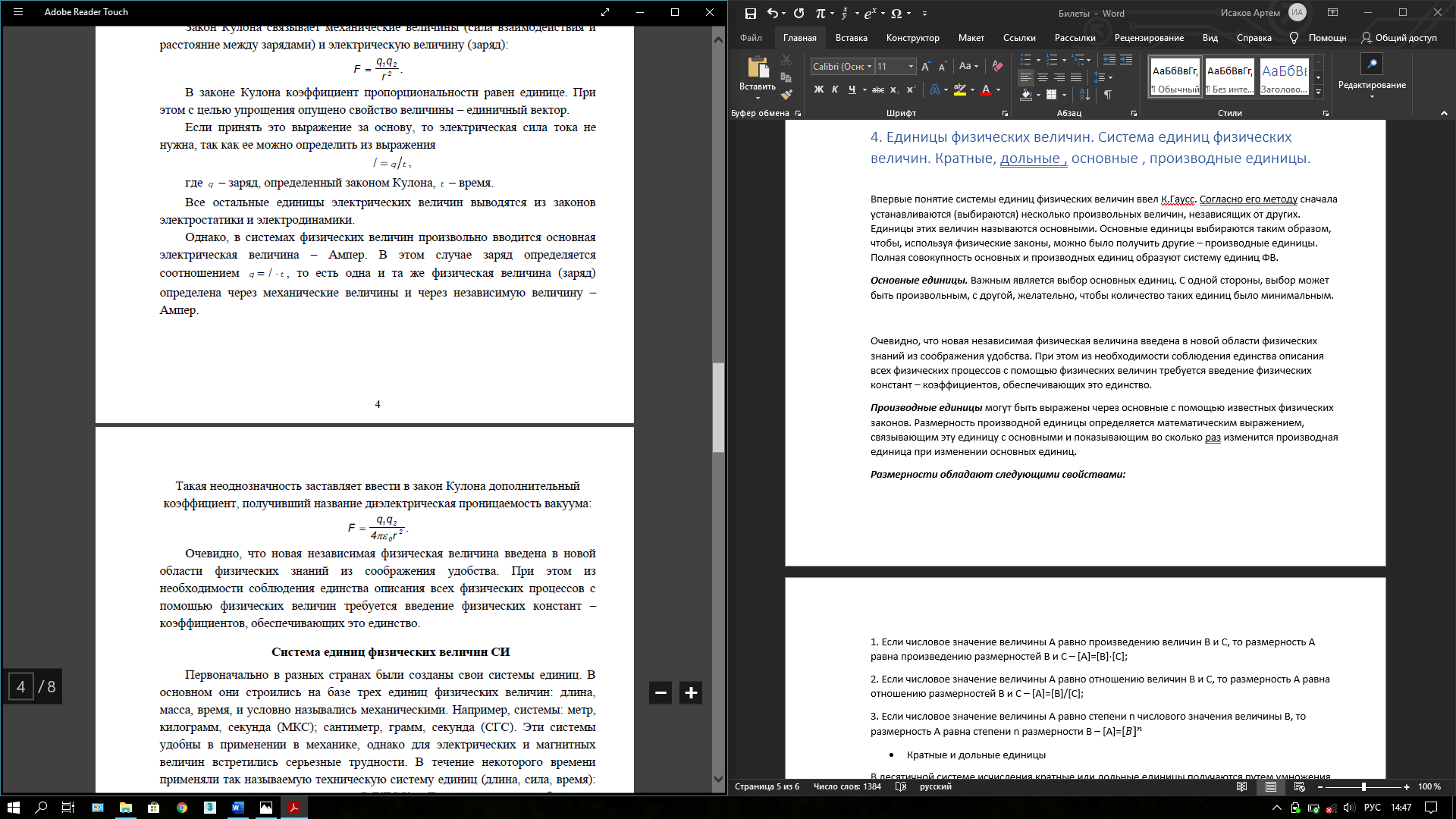Switch to the Конструктор ribbon tab
1456x819 pixels.
[x=912, y=38]
